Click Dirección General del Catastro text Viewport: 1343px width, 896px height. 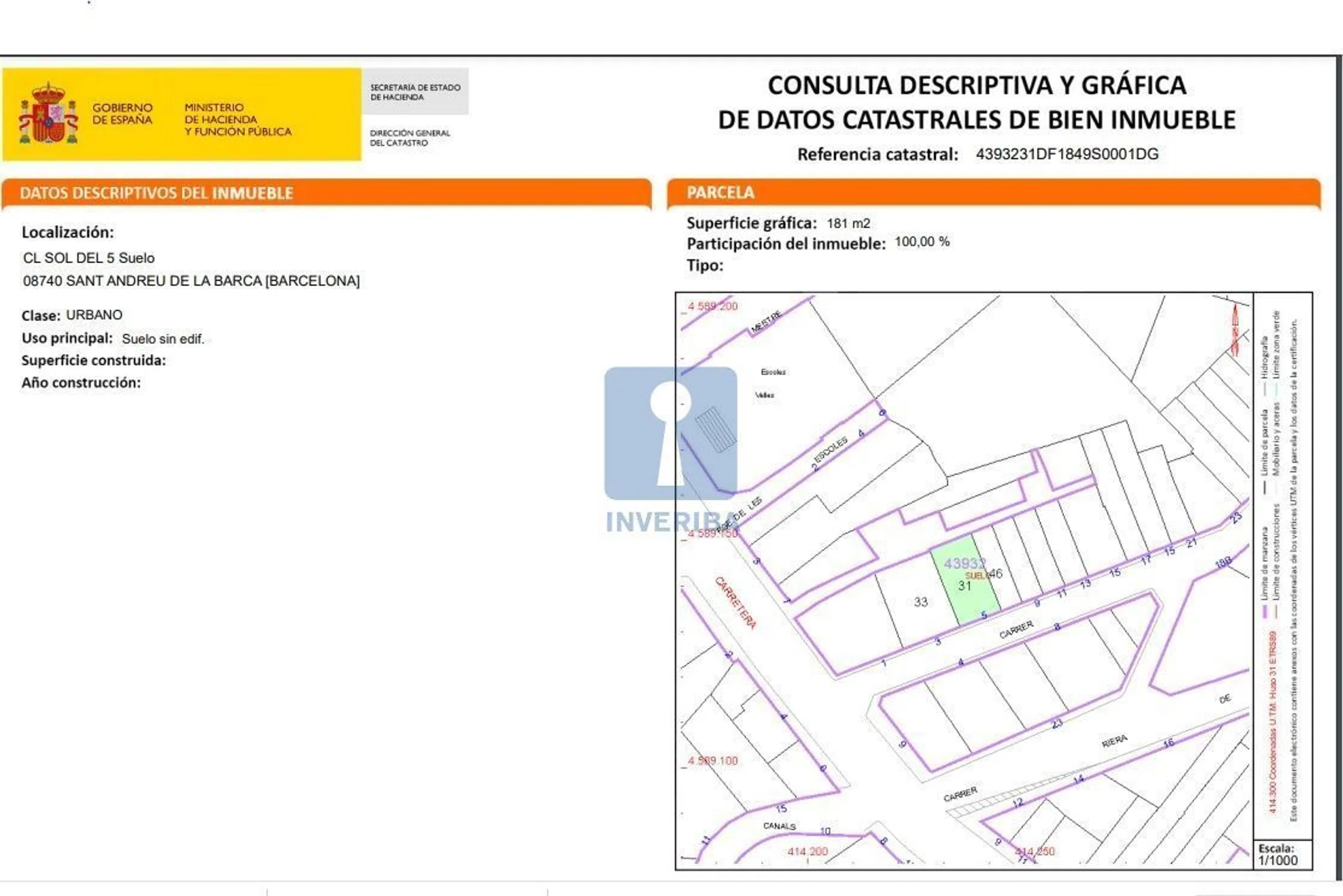pyautogui.click(x=410, y=138)
